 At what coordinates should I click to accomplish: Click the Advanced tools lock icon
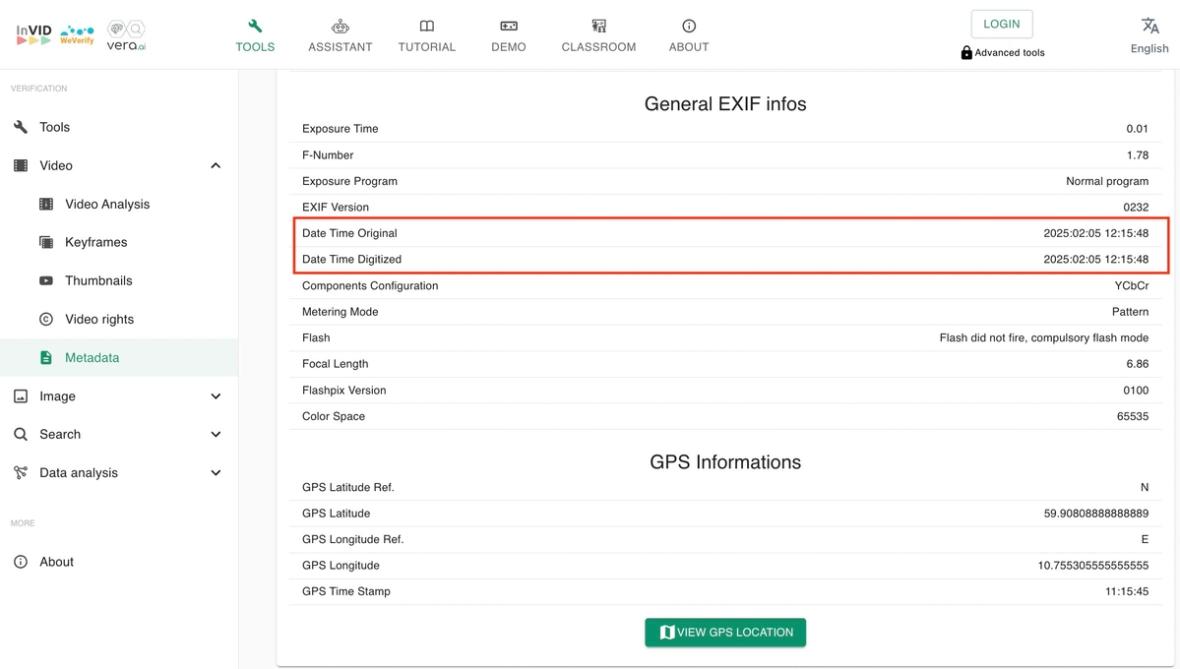(x=966, y=53)
